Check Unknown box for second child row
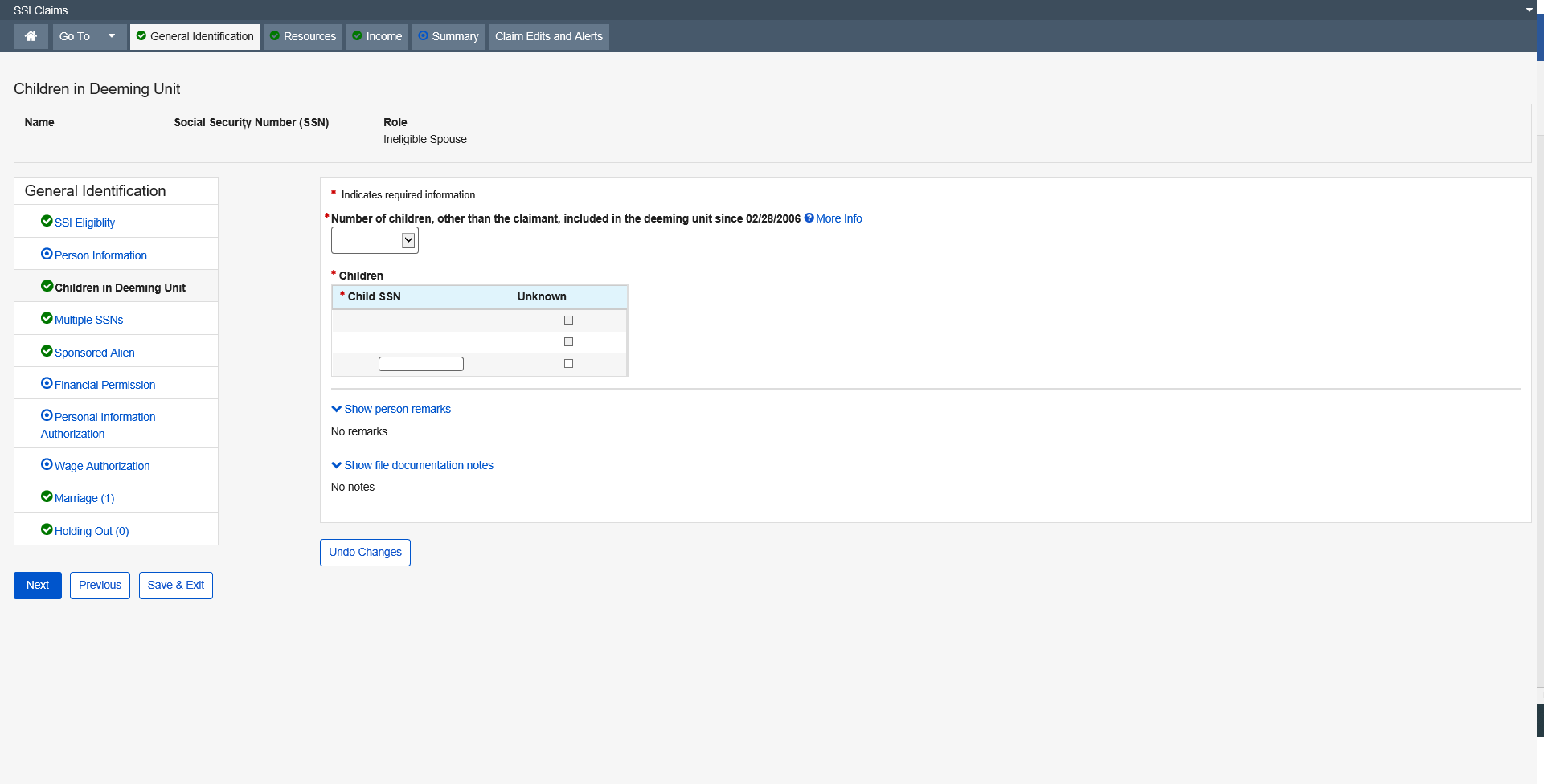The height and width of the screenshot is (784, 1544). [568, 342]
